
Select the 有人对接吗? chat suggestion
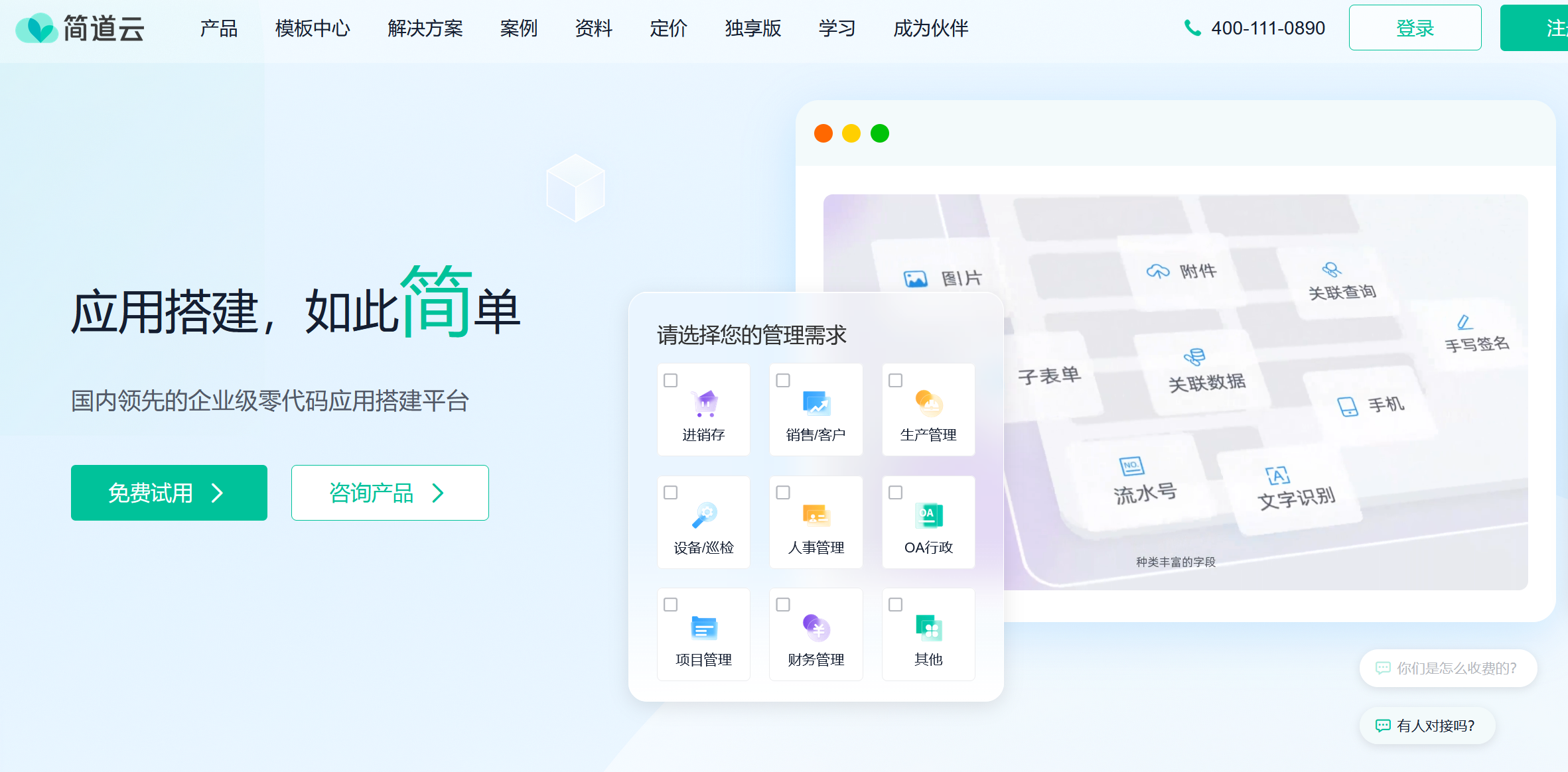click(1427, 726)
